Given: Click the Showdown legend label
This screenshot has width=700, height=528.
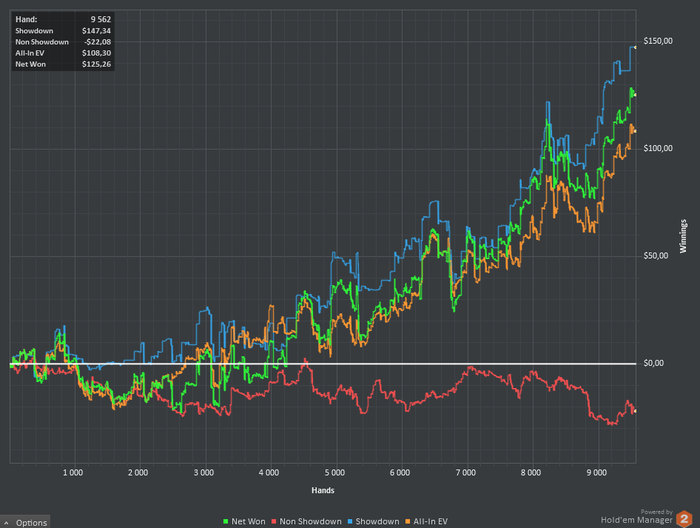Looking at the screenshot, I should pos(377,521).
